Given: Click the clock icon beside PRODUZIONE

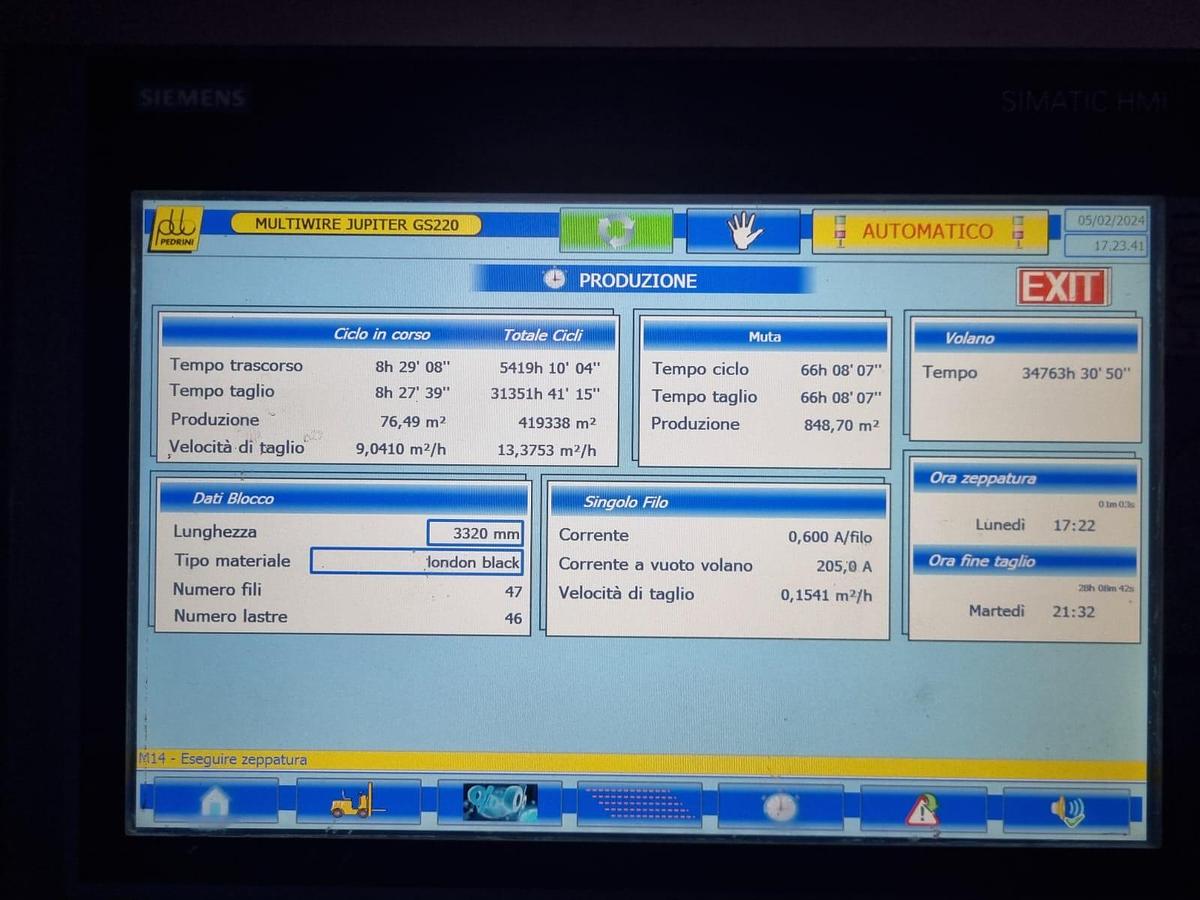Looking at the screenshot, I should (x=556, y=281).
